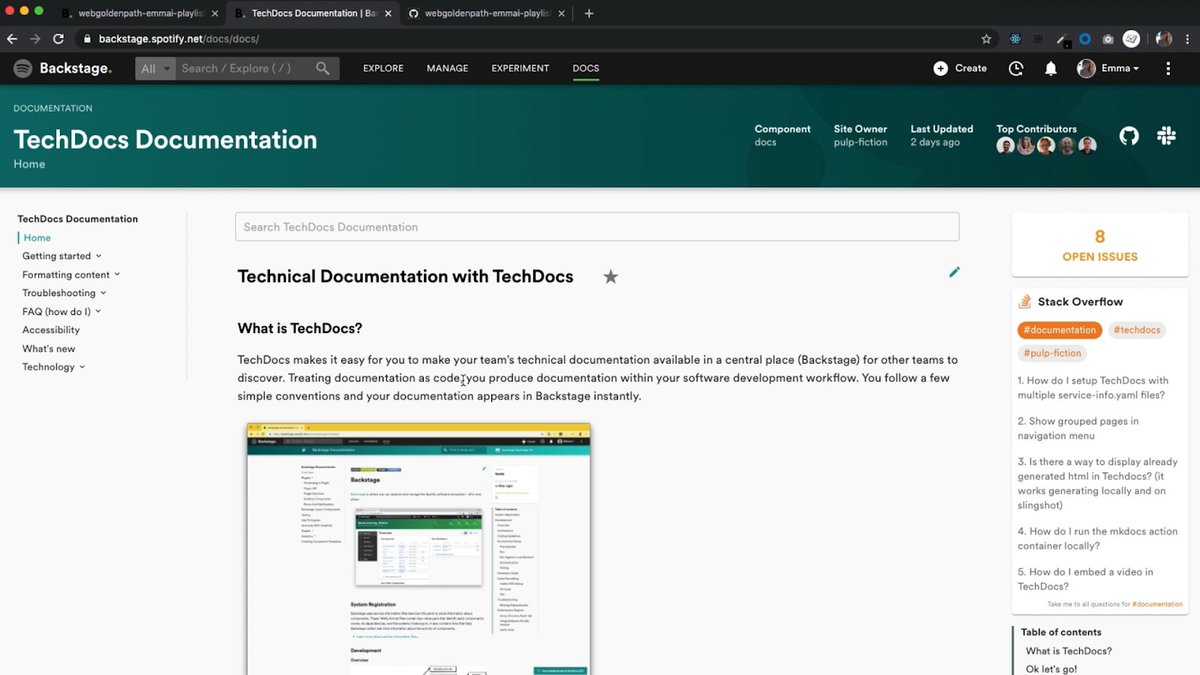Click the edit pencil icon for this page
Image resolution: width=1200 pixels, height=675 pixels.
pos(954,272)
